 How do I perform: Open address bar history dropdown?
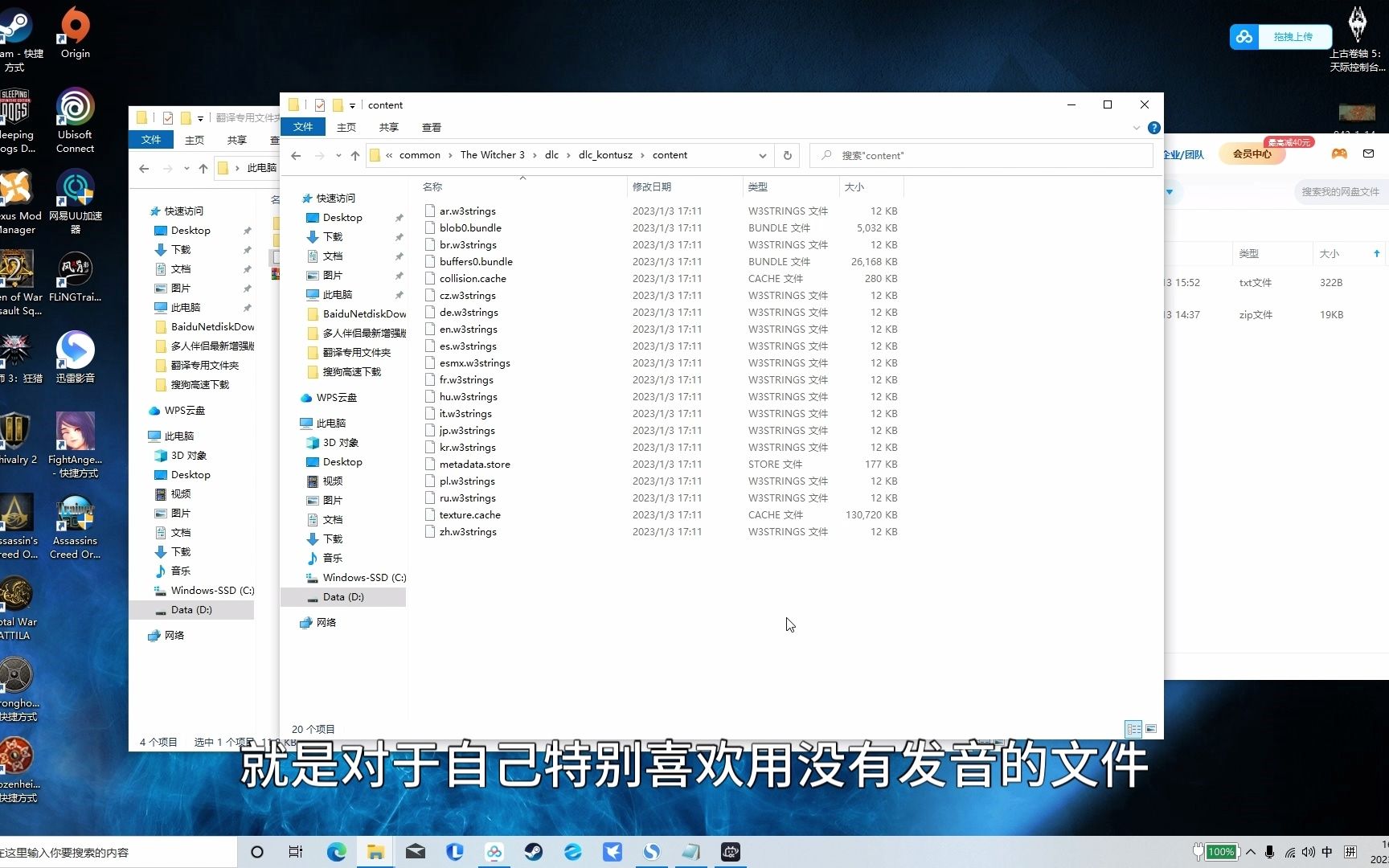coord(762,155)
